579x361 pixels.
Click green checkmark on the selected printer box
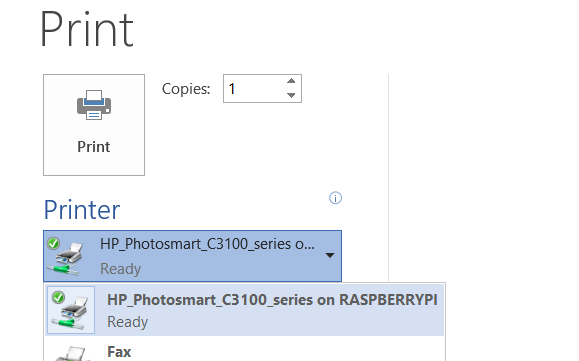click(x=54, y=243)
